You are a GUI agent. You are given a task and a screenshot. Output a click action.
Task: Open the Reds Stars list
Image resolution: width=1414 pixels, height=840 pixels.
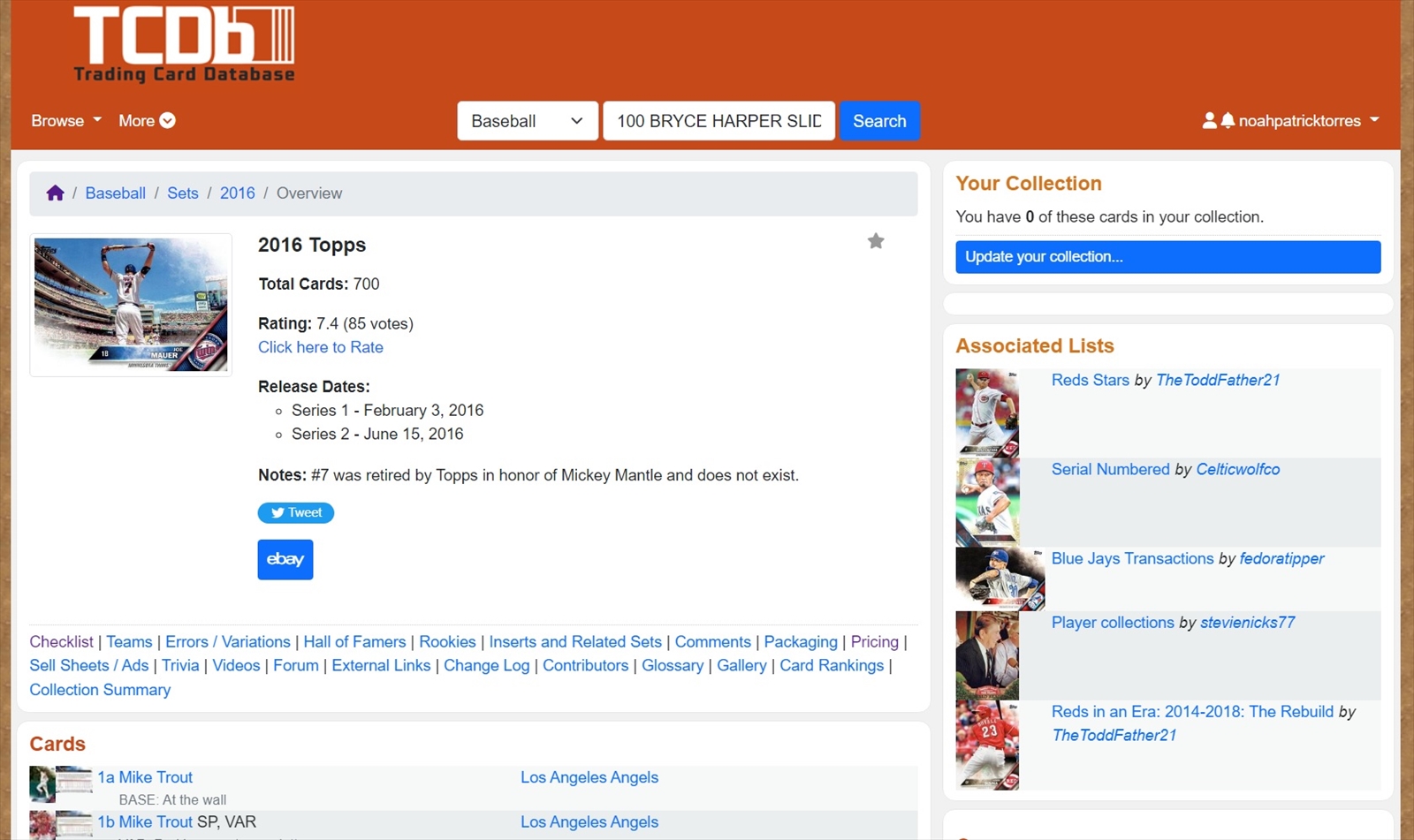(x=1091, y=380)
